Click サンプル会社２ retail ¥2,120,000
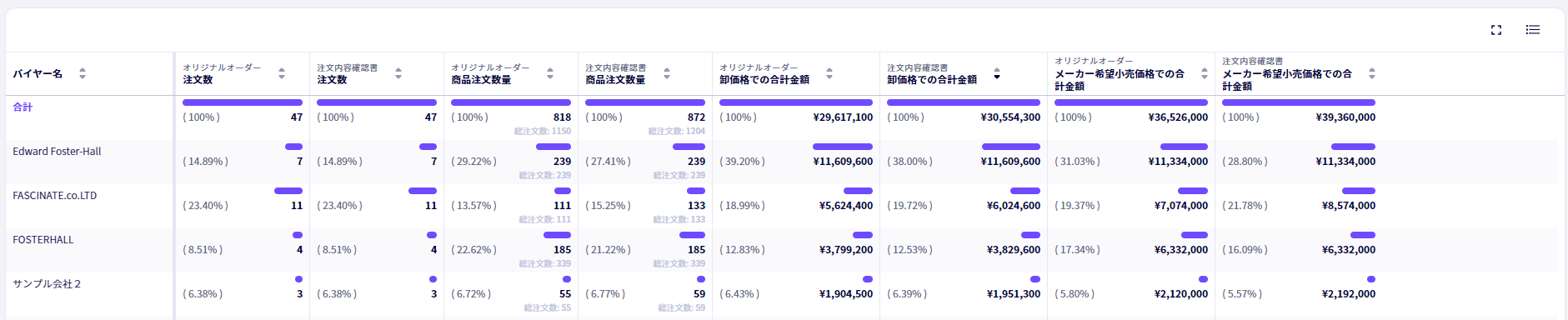1568x320 pixels. [x=1181, y=294]
